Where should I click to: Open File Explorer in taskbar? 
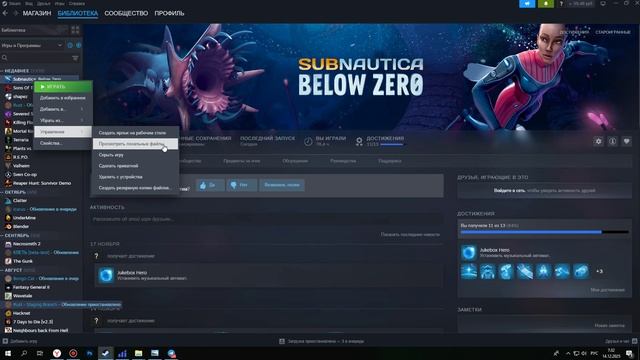(138, 353)
